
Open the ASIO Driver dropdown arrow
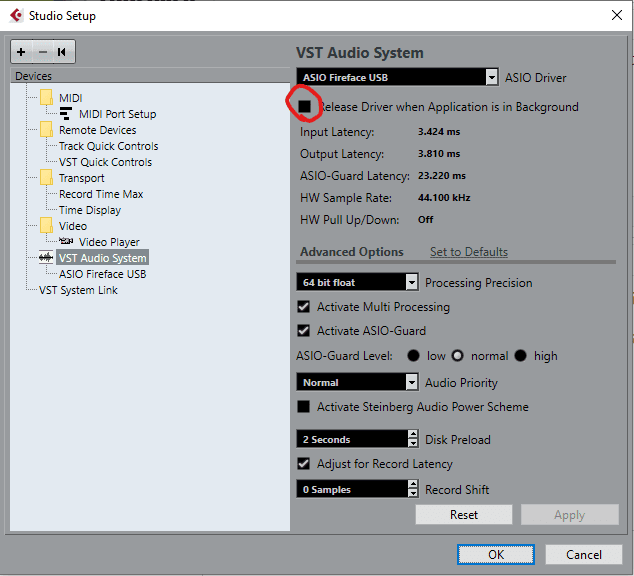492,77
